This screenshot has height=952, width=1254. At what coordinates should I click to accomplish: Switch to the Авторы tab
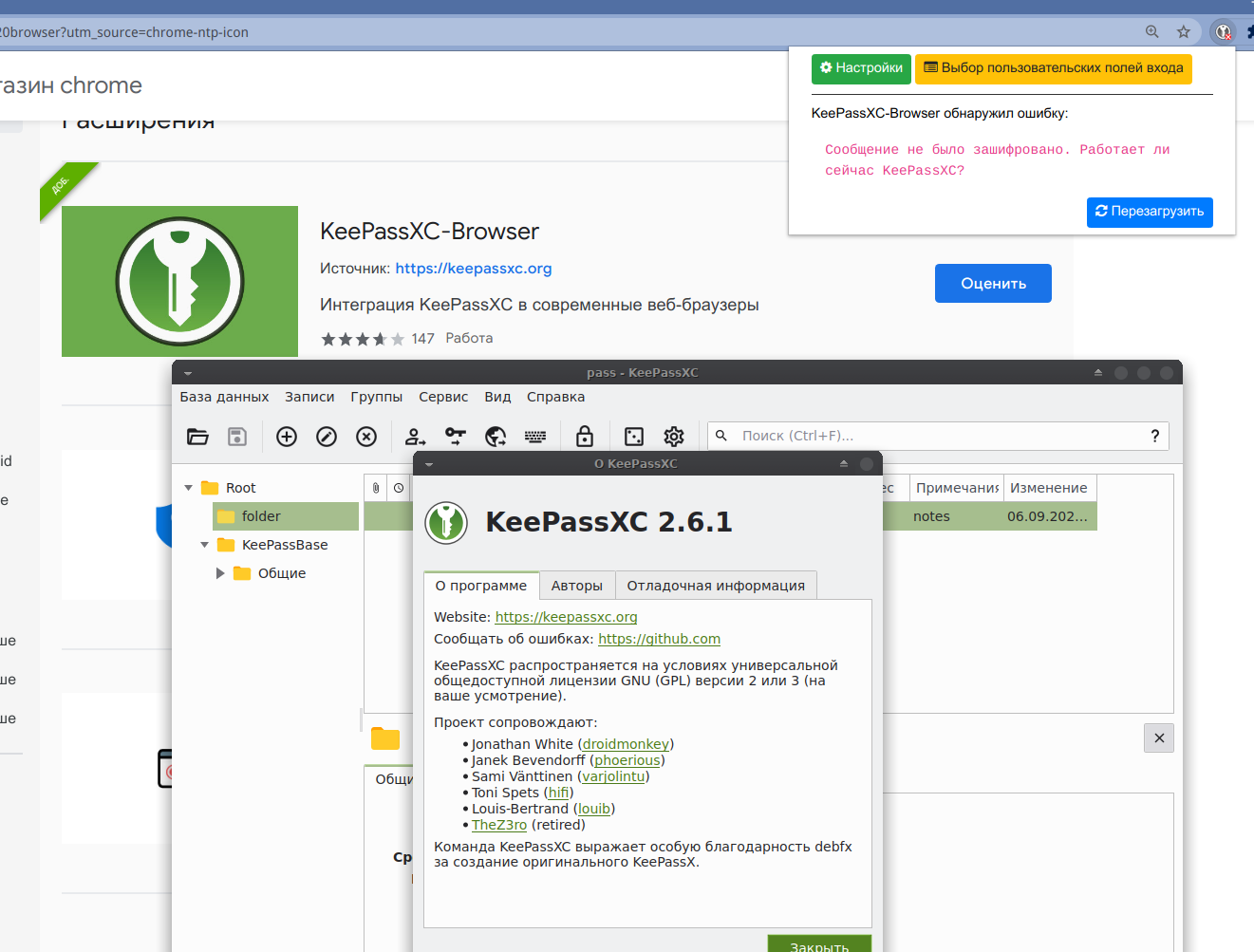[576, 586]
